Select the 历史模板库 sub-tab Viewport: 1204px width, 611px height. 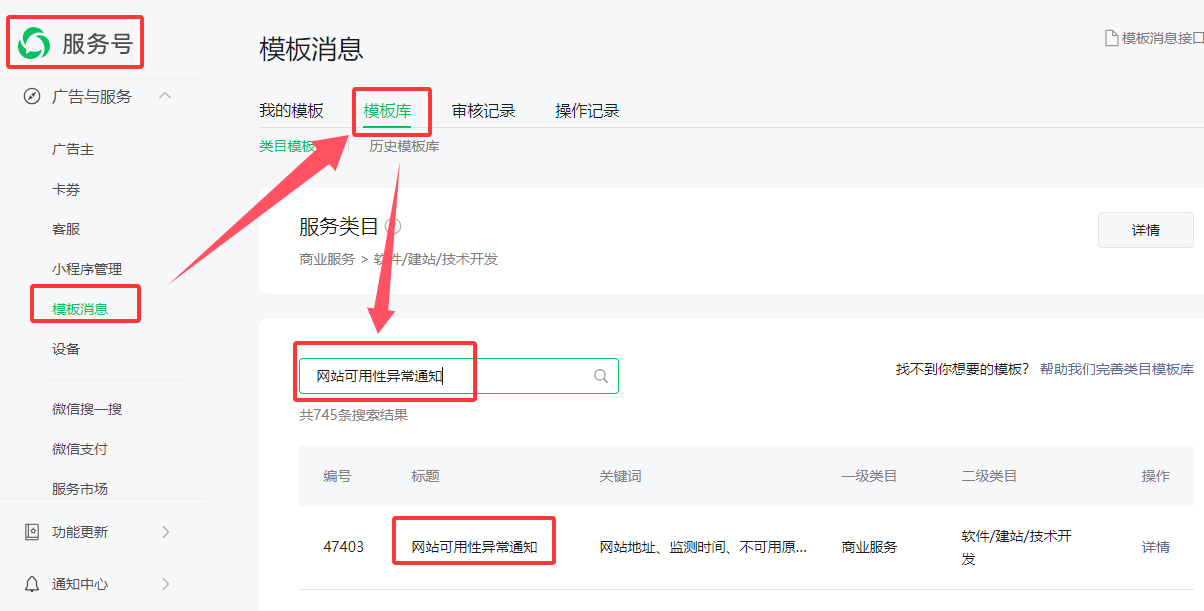pyautogui.click(x=404, y=146)
